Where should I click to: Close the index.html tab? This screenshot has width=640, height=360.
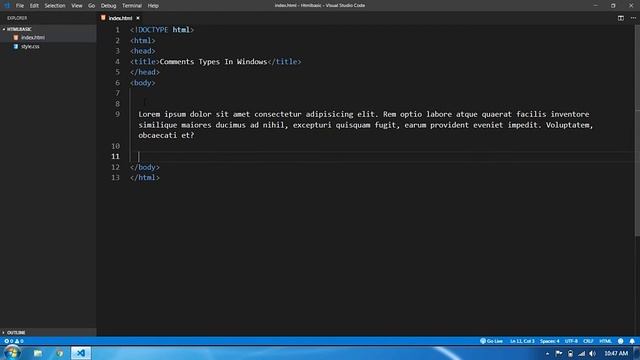click(138, 18)
